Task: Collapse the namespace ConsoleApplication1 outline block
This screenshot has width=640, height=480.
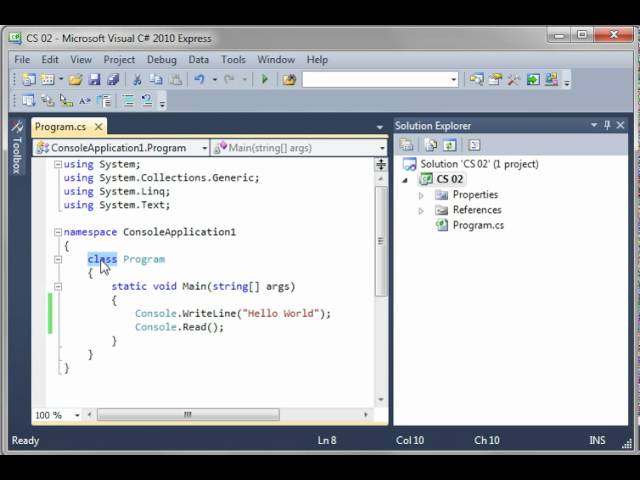Action: coord(58,232)
